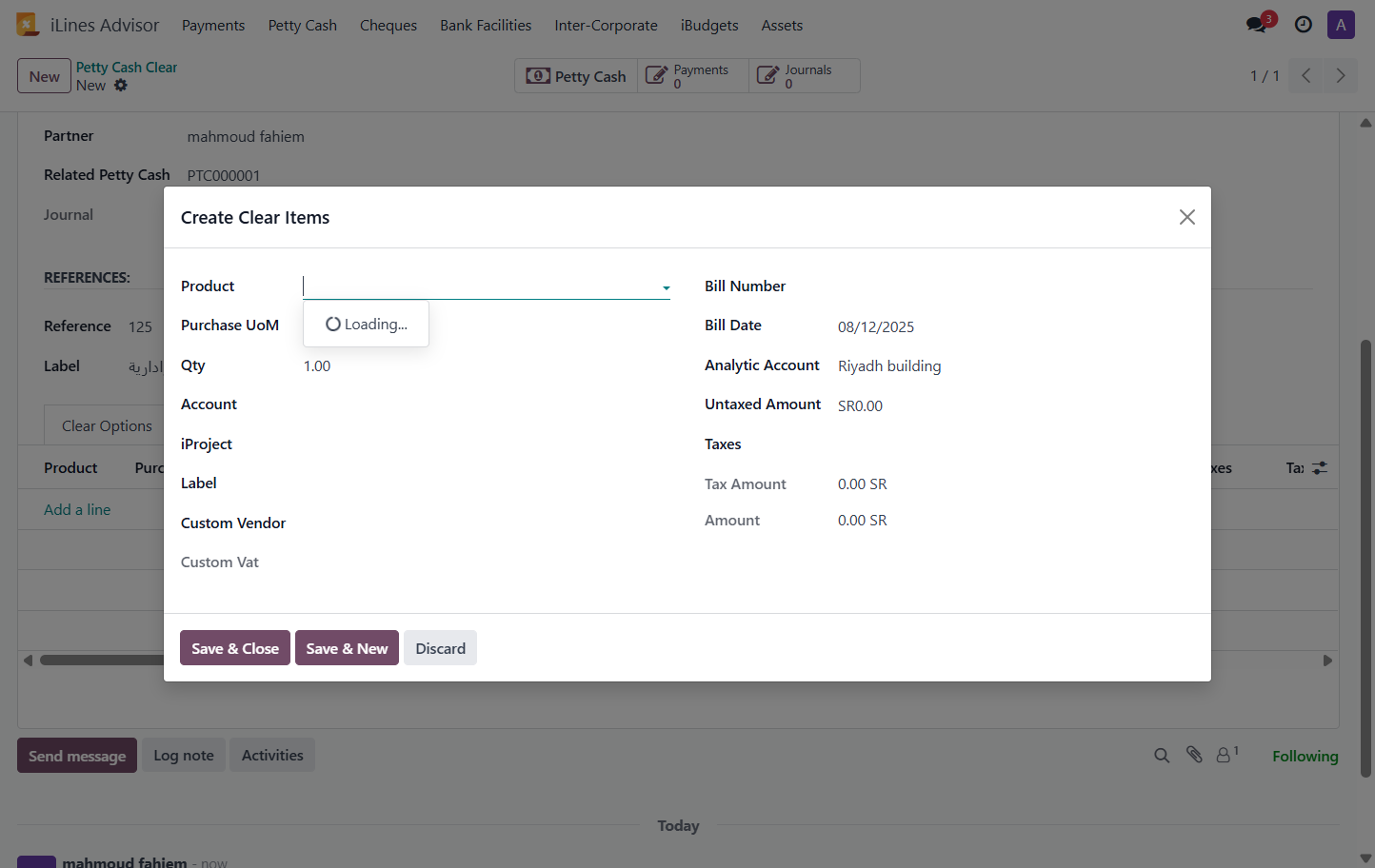
Task: Open the Journals 0 stat button
Action: click(x=805, y=76)
